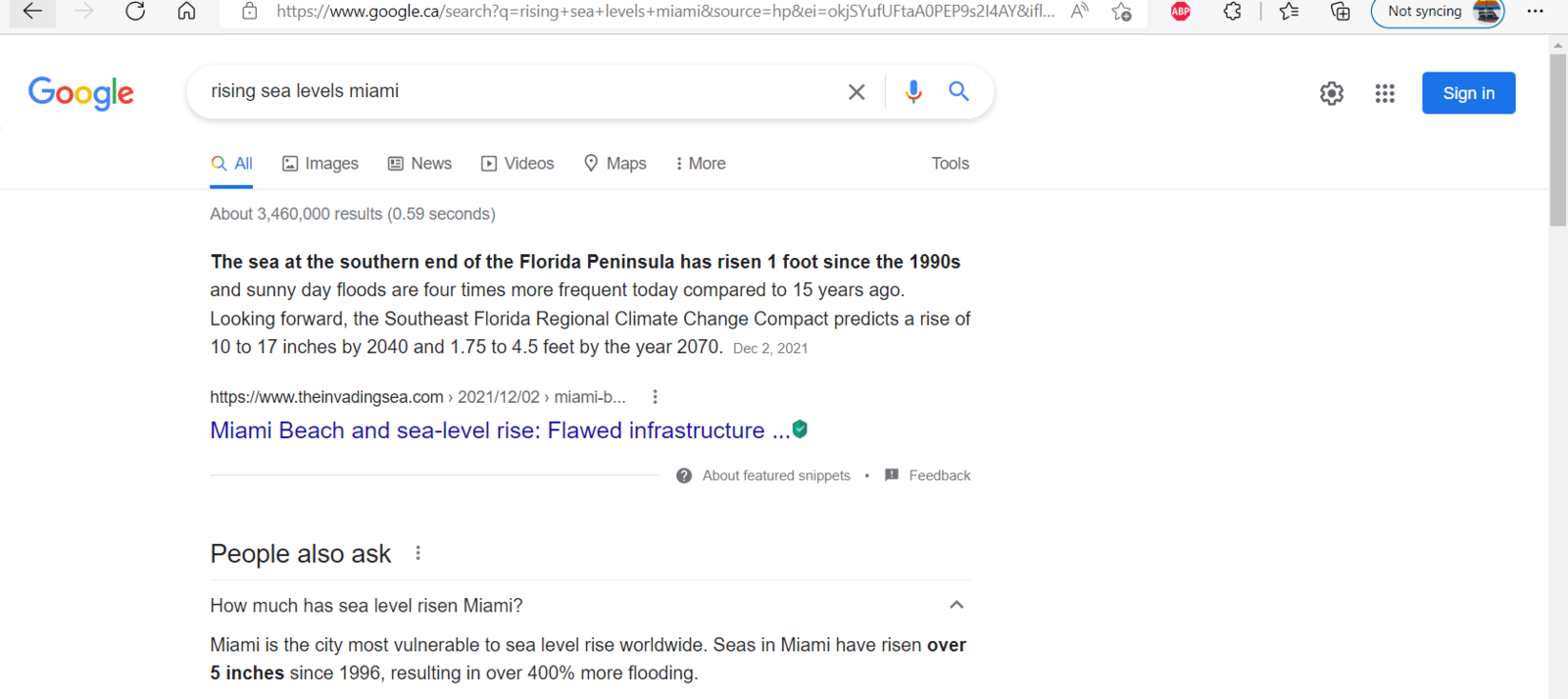
Task: Click the blue search magnifier icon
Action: pos(958,91)
